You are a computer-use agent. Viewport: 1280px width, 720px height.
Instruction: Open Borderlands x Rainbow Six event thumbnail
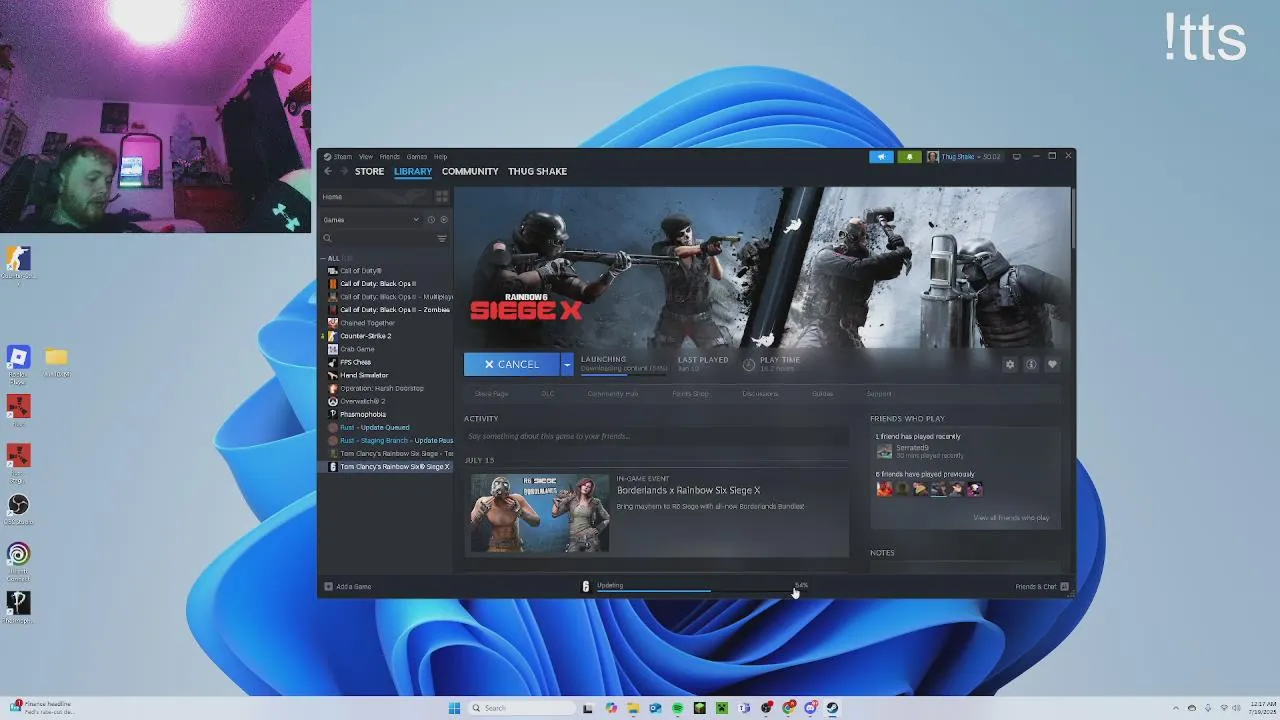click(x=540, y=513)
